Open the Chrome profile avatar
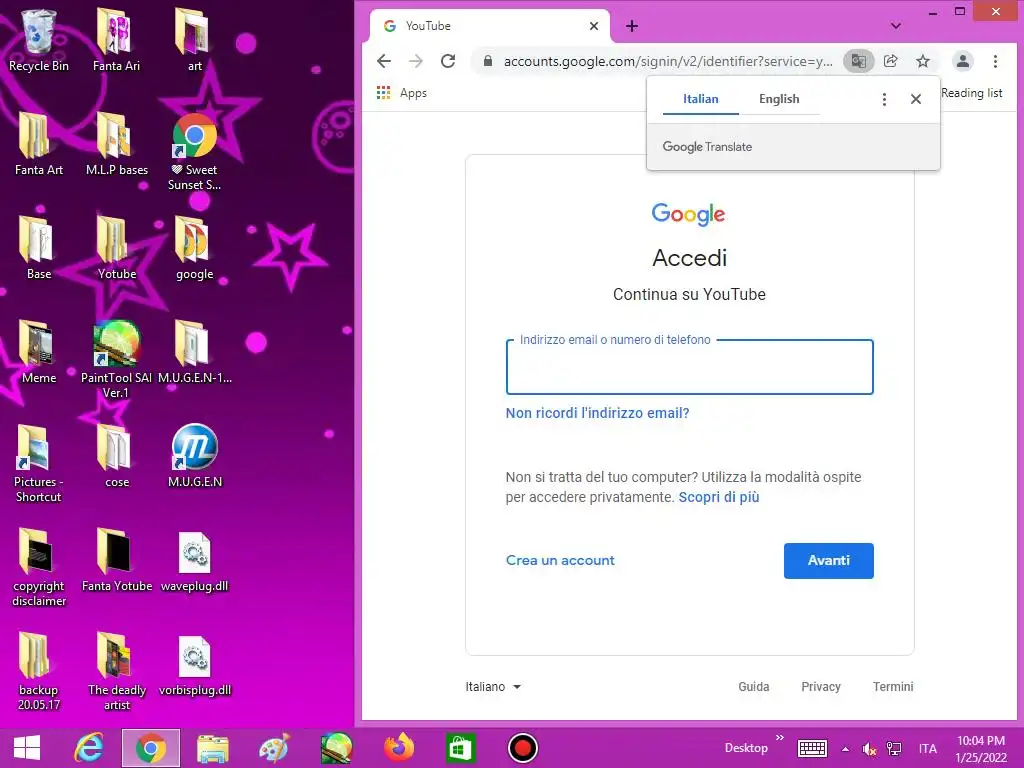The height and width of the screenshot is (768, 1024). [962, 61]
